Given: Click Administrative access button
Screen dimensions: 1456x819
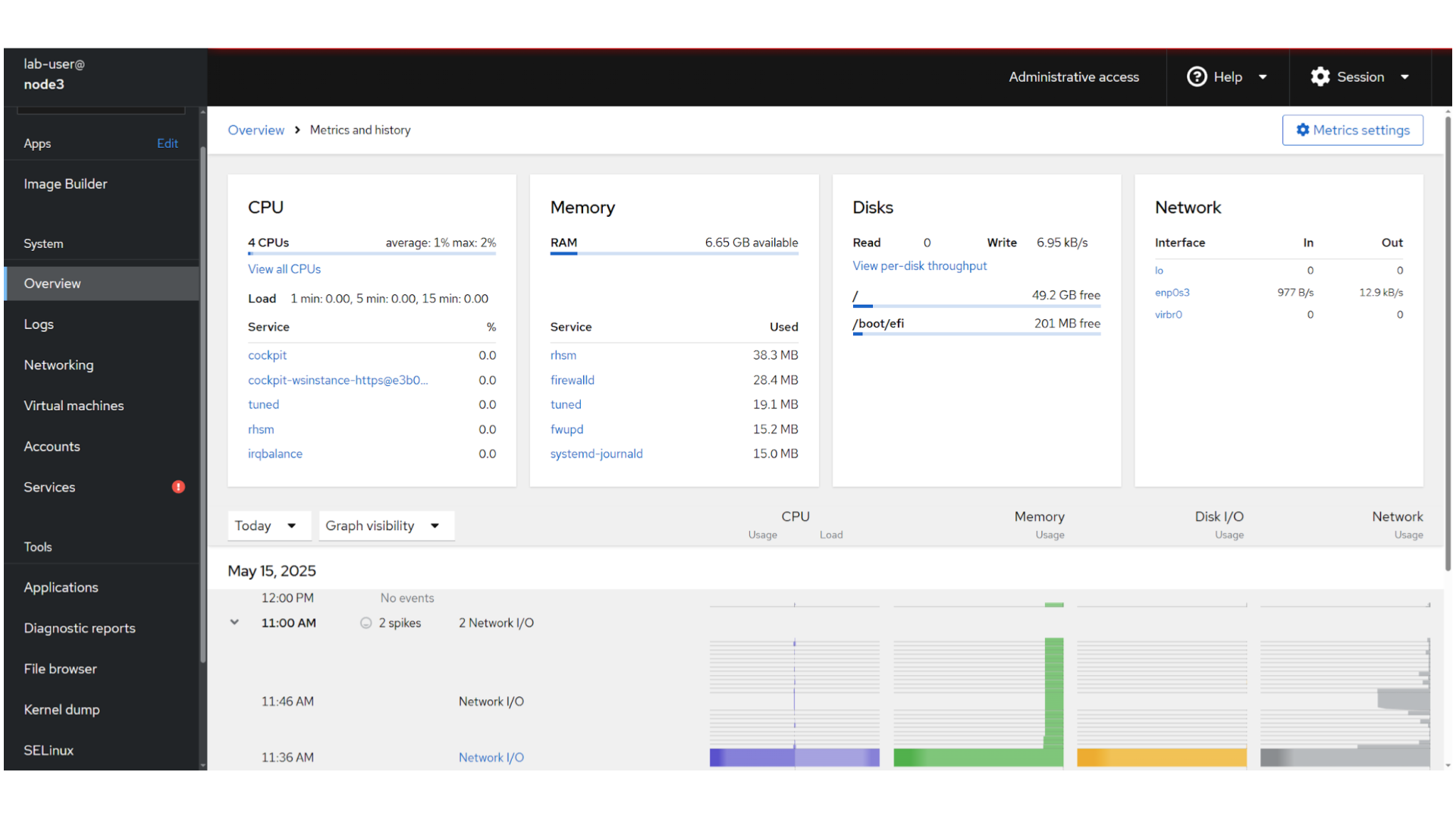Looking at the screenshot, I should click(1073, 77).
